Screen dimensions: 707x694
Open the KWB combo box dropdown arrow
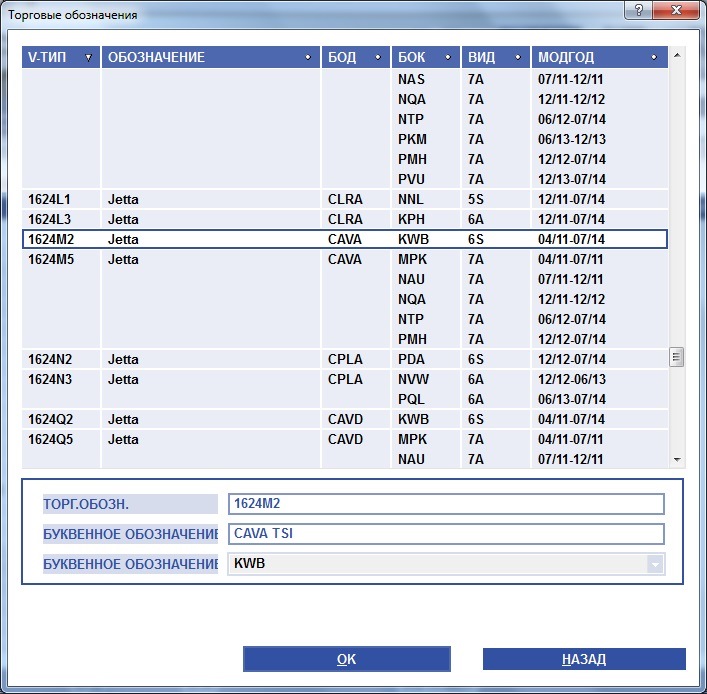coord(655,564)
